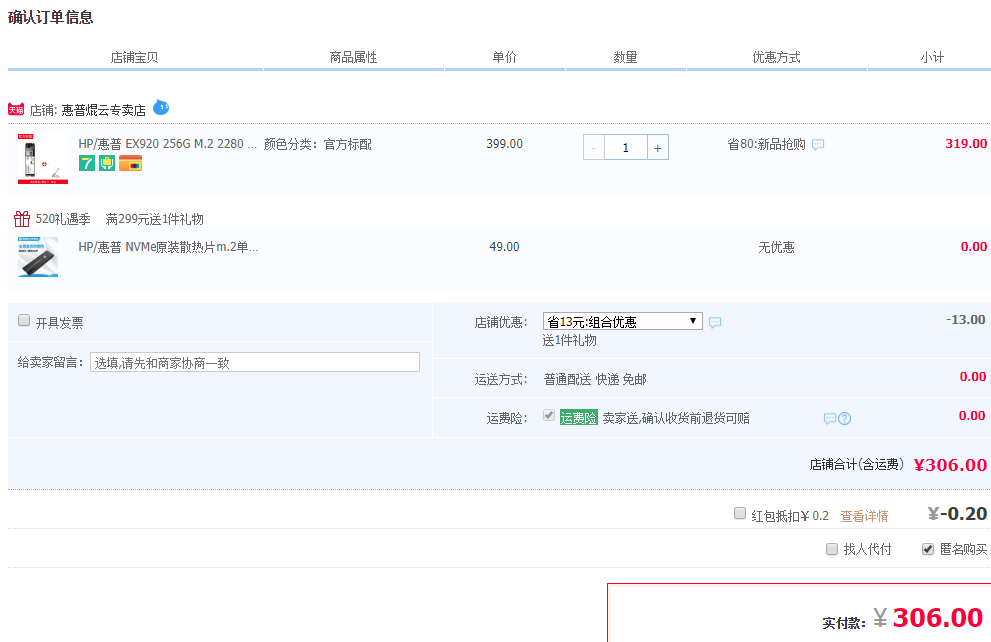Click the -13.00 store discount amount
The height and width of the screenshot is (642, 991).
click(x=966, y=320)
